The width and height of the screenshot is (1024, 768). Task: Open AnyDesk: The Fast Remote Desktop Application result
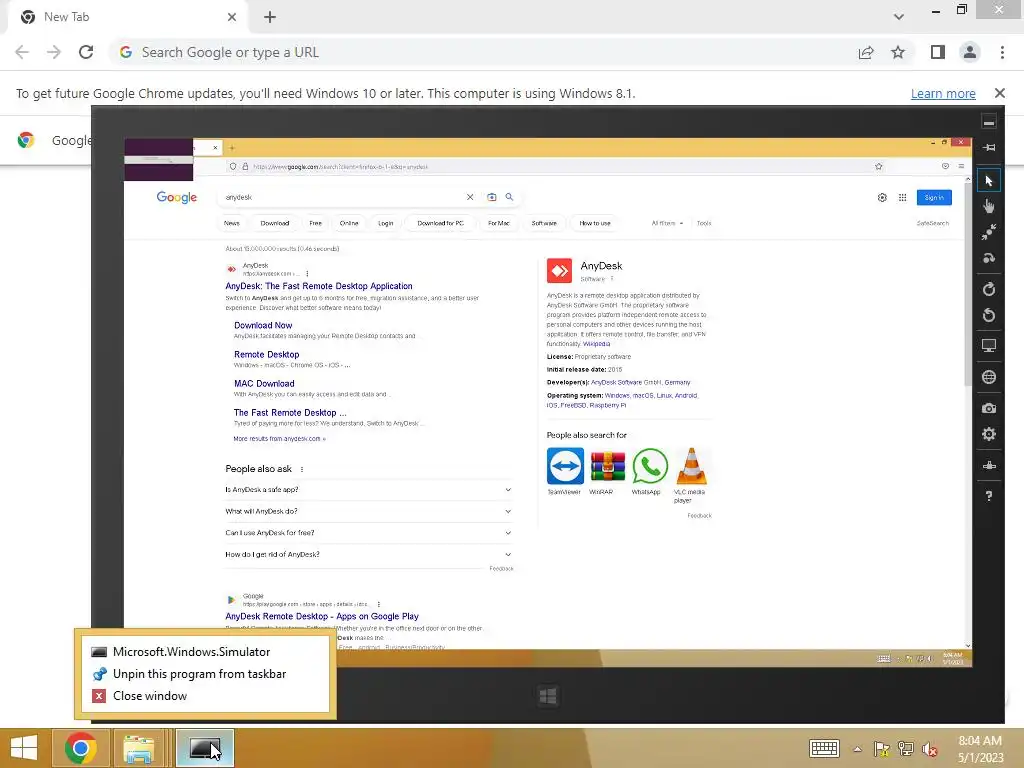pyautogui.click(x=319, y=286)
